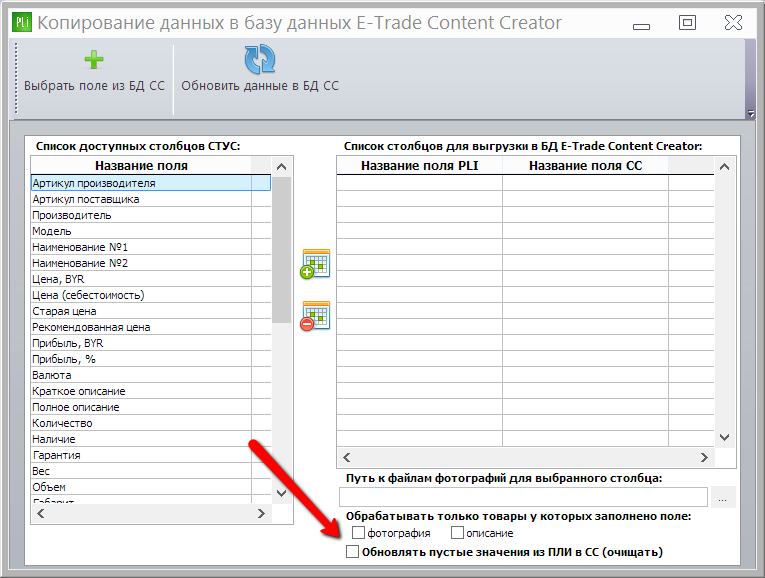Click the PLI application icon in title bar
765x578 pixels.
click(22, 22)
